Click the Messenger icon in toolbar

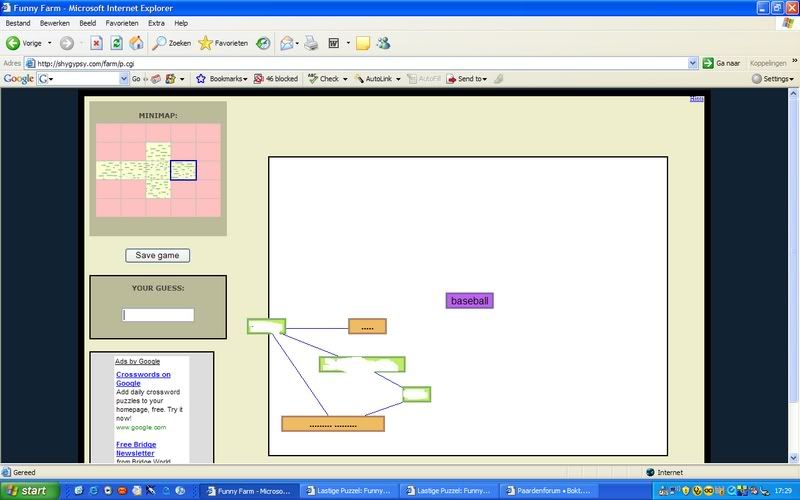coord(383,43)
